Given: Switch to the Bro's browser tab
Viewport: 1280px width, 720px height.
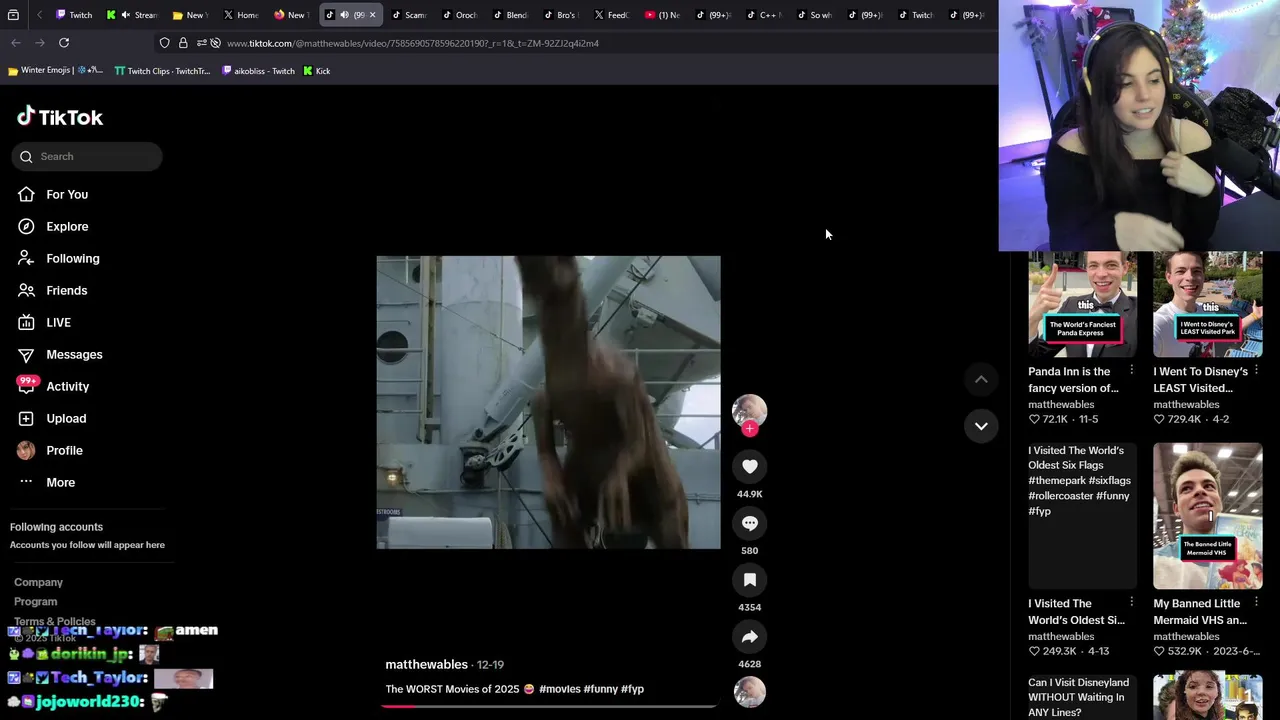Looking at the screenshot, I should pos(561,15).
